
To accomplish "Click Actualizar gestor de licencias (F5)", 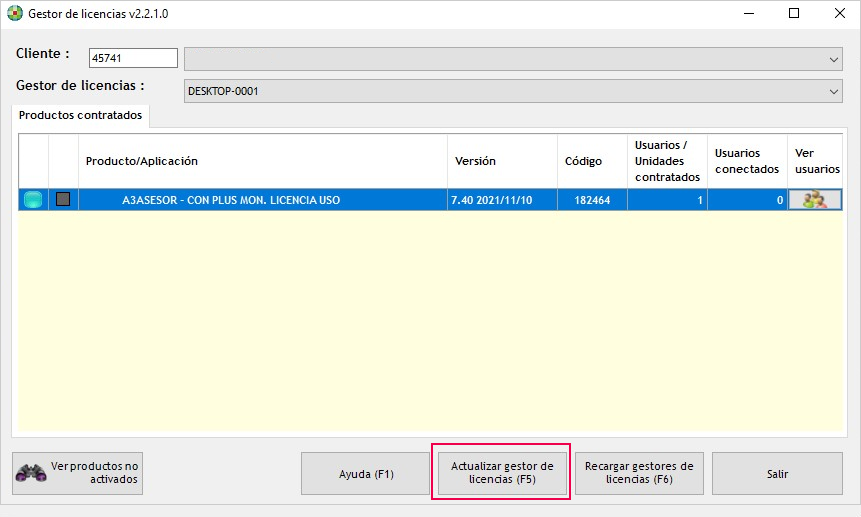I will click(501, 473).
